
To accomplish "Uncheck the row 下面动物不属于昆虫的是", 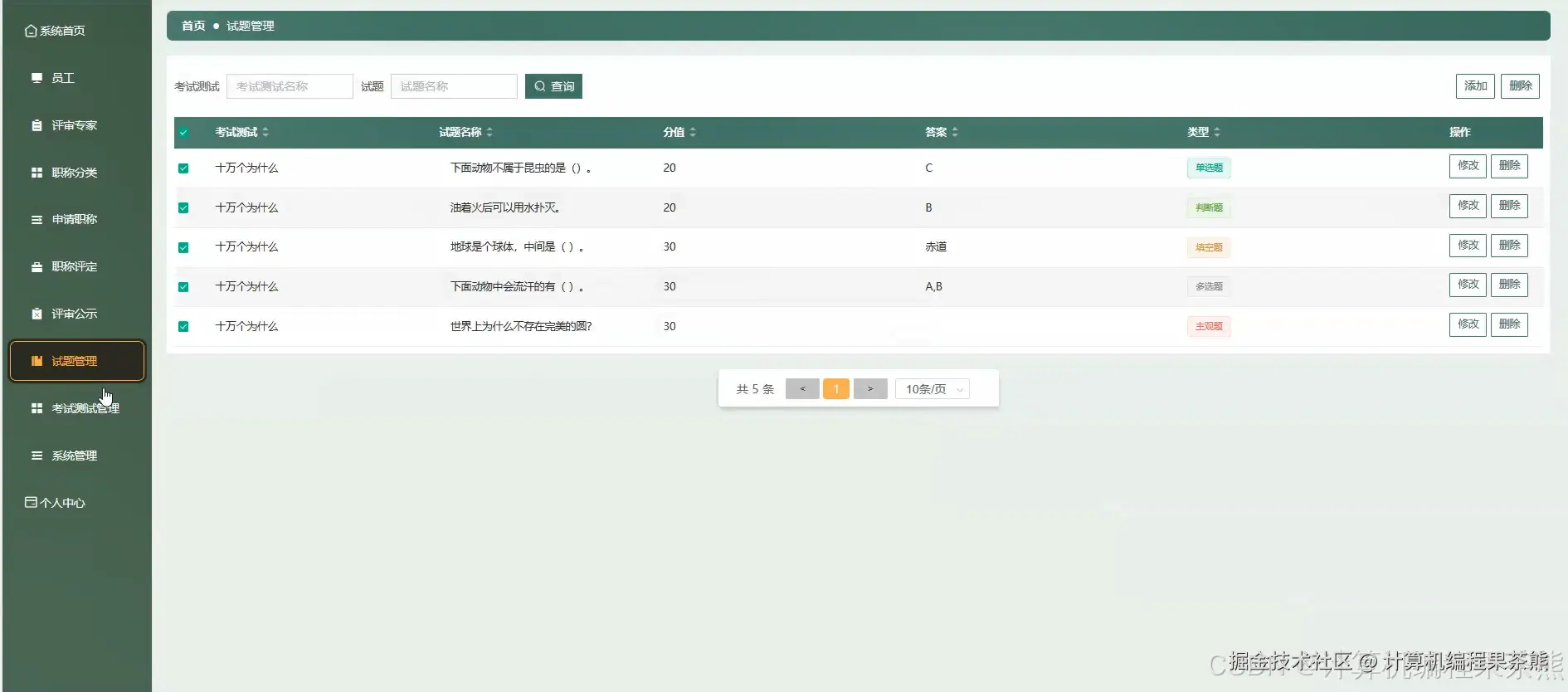I will 183,168.
